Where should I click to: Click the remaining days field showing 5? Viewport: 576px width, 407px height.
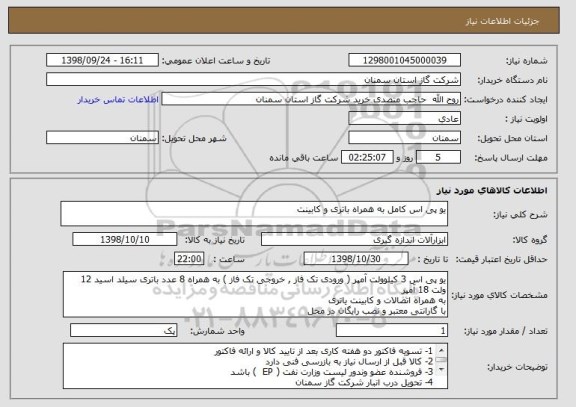[438, 158]
